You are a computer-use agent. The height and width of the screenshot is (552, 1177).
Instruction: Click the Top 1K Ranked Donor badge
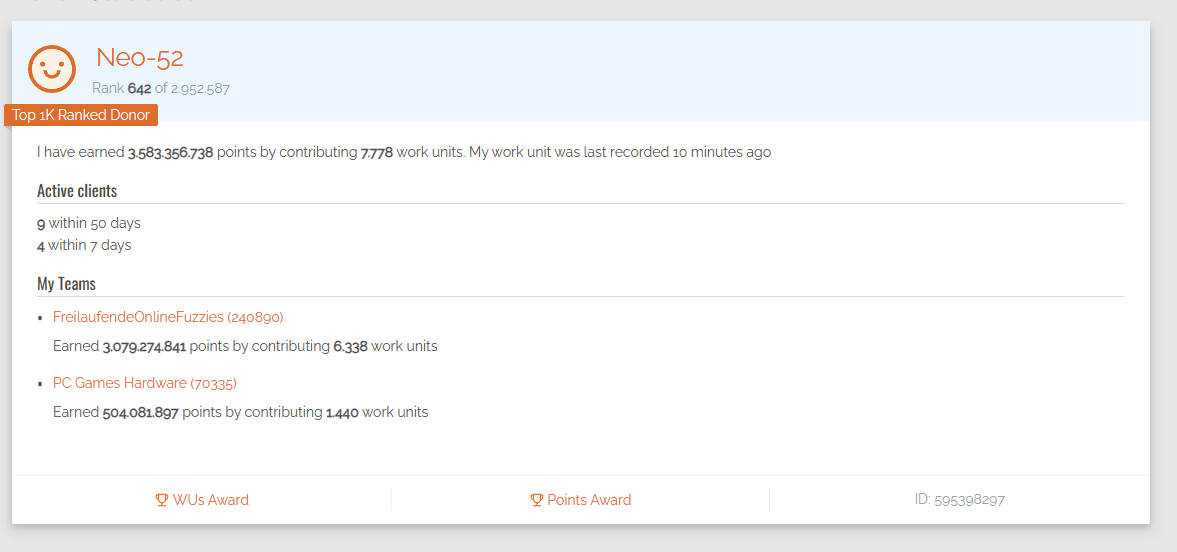pyautogui.click(x=81, y=115)
